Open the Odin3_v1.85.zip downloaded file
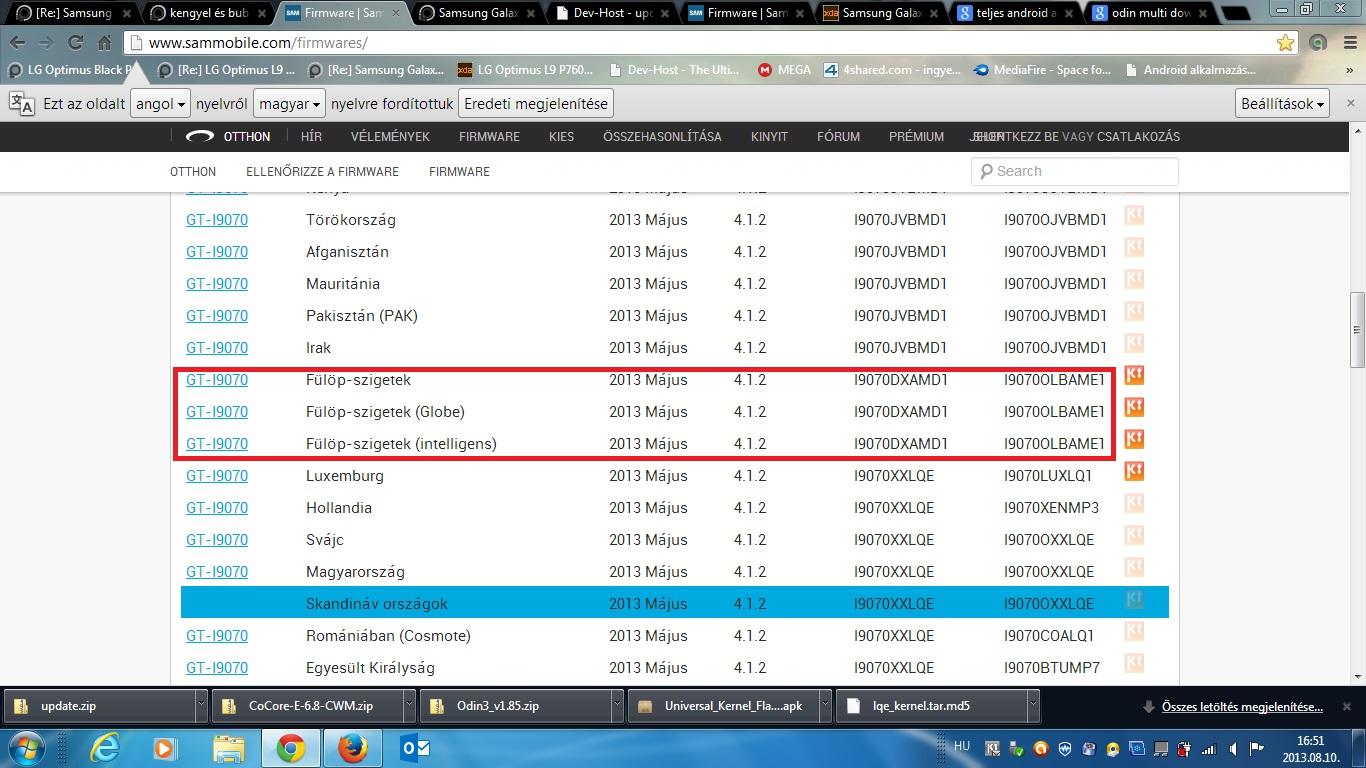Image resolution: width=1366 pixels, height=768 pixels. [515, 706]
